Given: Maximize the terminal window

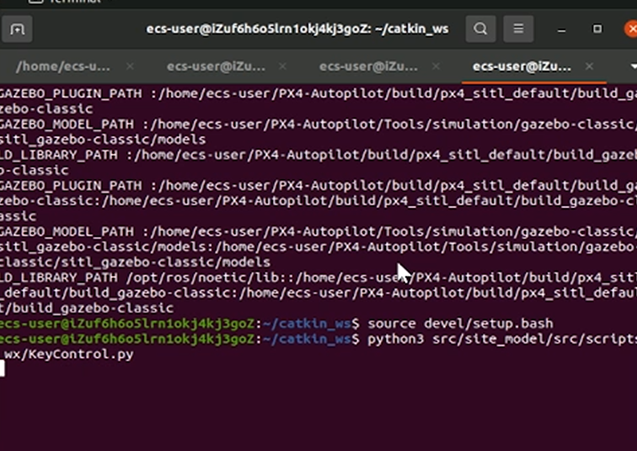Looking at the screenshot, I should coord(597,29).
